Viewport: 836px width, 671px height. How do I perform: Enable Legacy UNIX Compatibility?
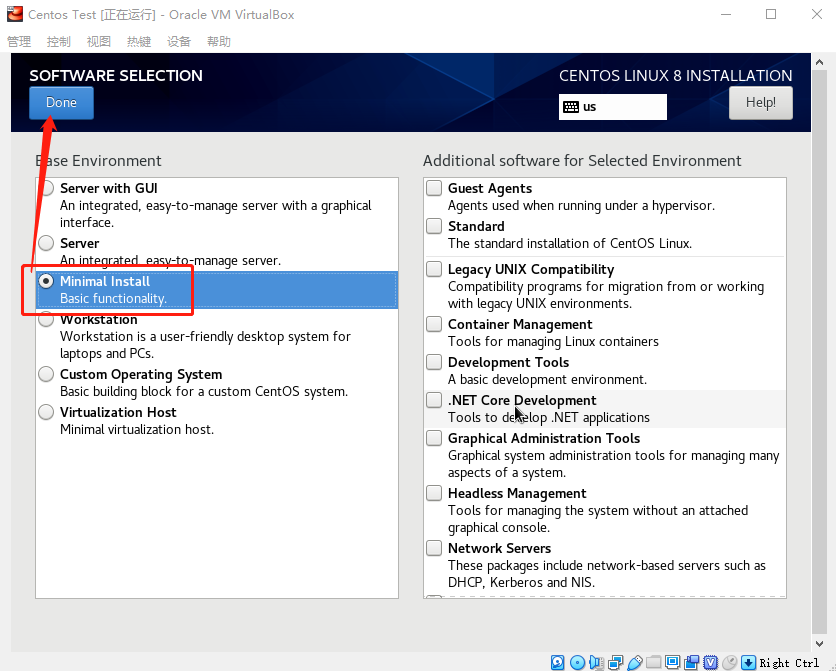tap(434, 269)
